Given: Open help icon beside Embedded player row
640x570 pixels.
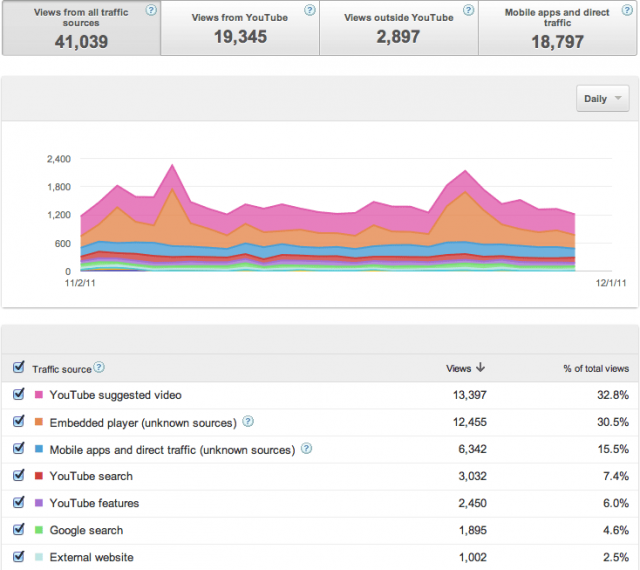Looking at the screenshot, I should (248, 421).
